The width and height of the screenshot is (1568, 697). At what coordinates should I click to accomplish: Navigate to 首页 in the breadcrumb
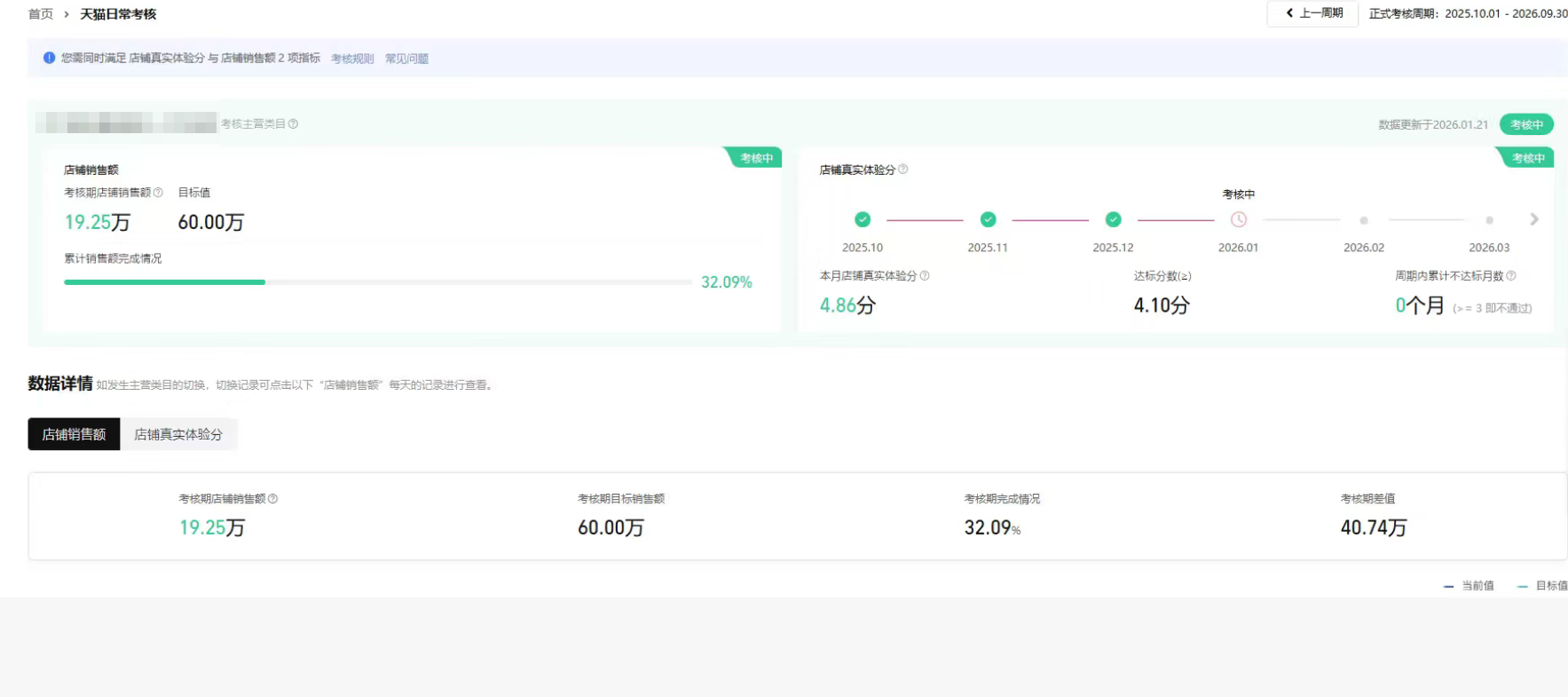[x=41, y=14]
